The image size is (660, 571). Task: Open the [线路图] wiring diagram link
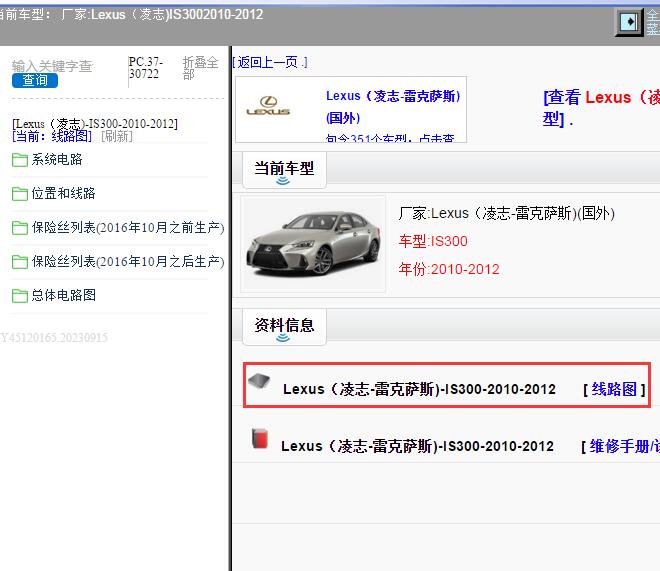614,390
